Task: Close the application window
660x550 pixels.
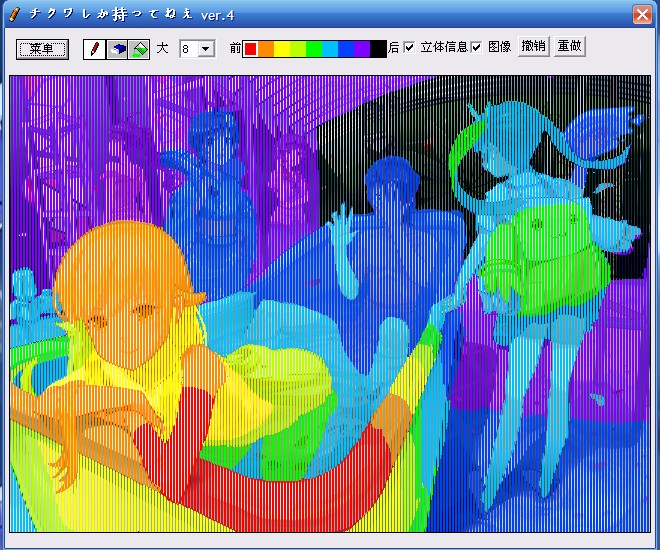Action: [642, 14]
